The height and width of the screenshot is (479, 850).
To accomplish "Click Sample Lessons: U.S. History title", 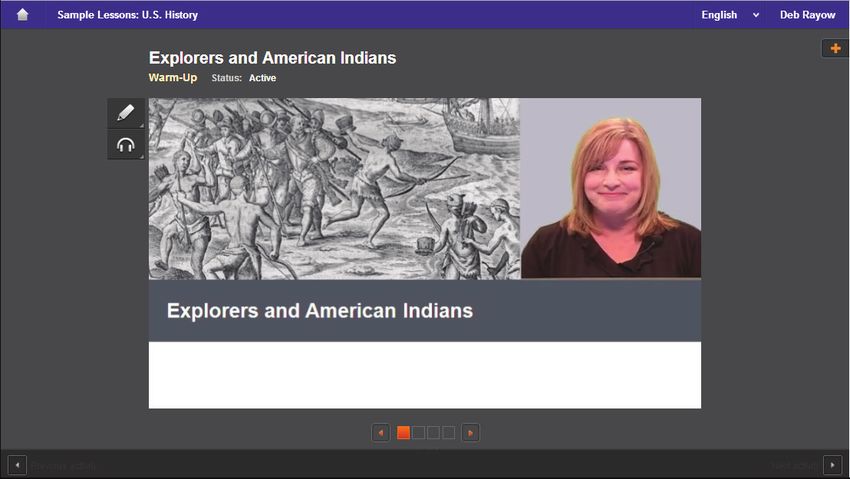I will click(x=127, y=15).
